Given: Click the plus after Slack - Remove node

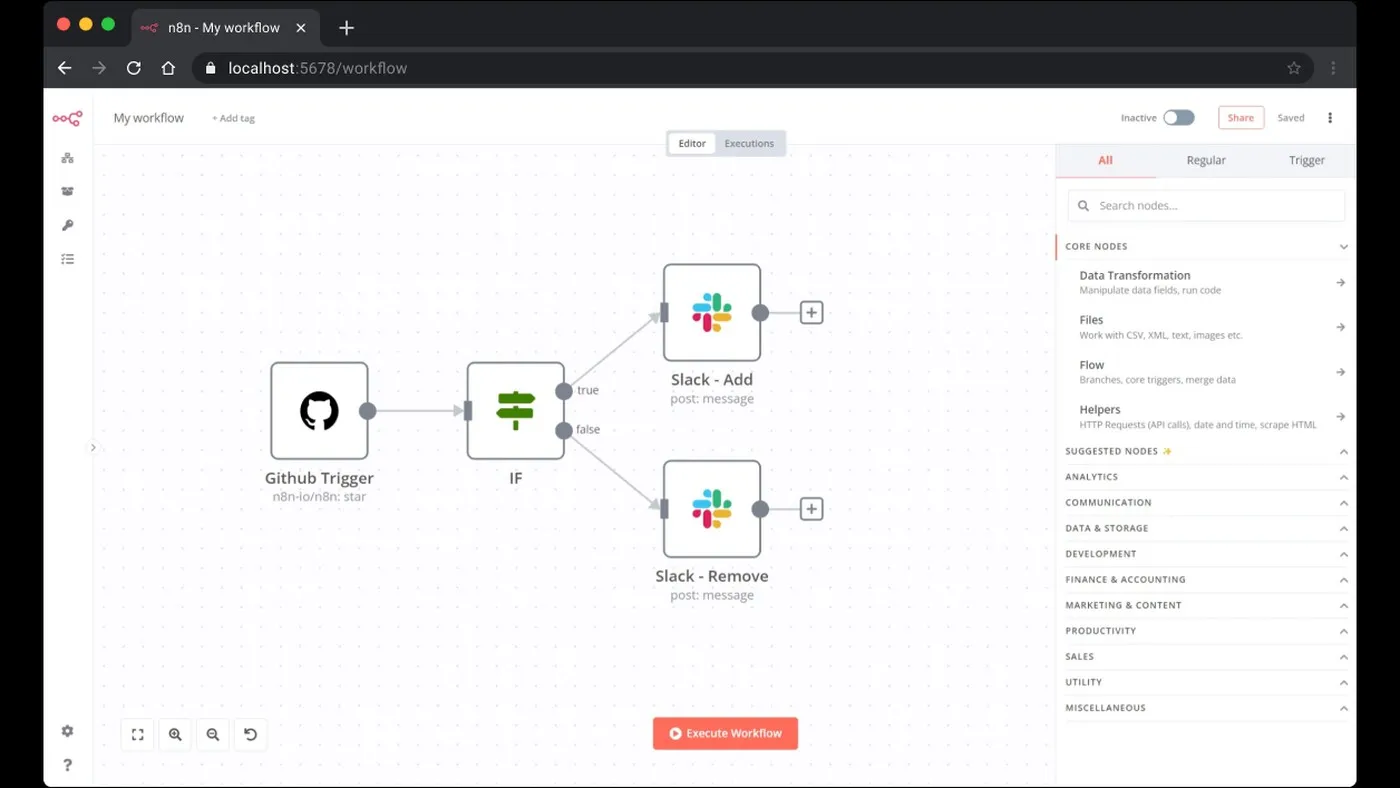Looking at the screenshot, I should 811,509.
